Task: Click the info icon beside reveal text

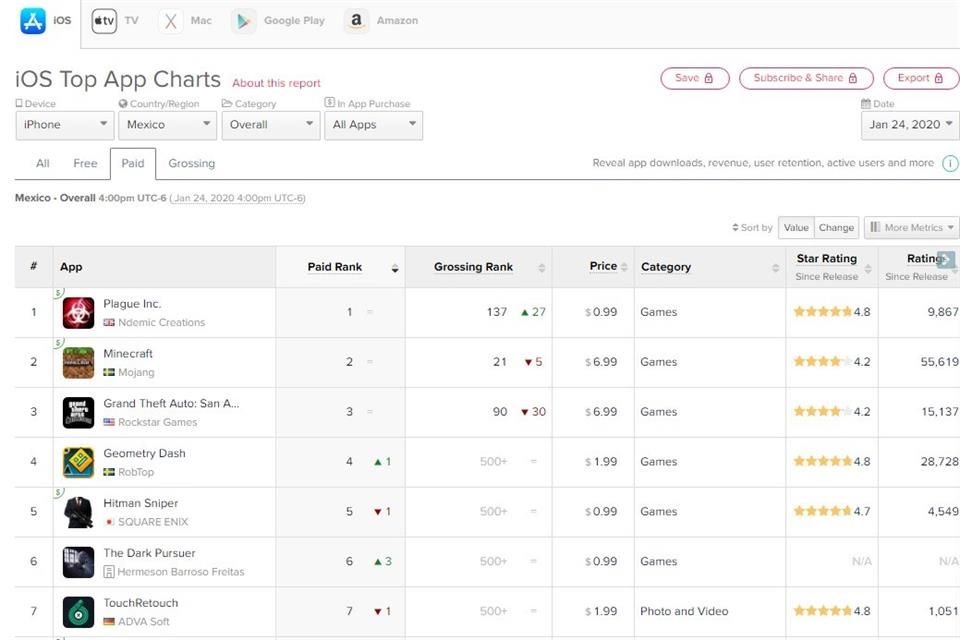Action: tap(949, 163)
